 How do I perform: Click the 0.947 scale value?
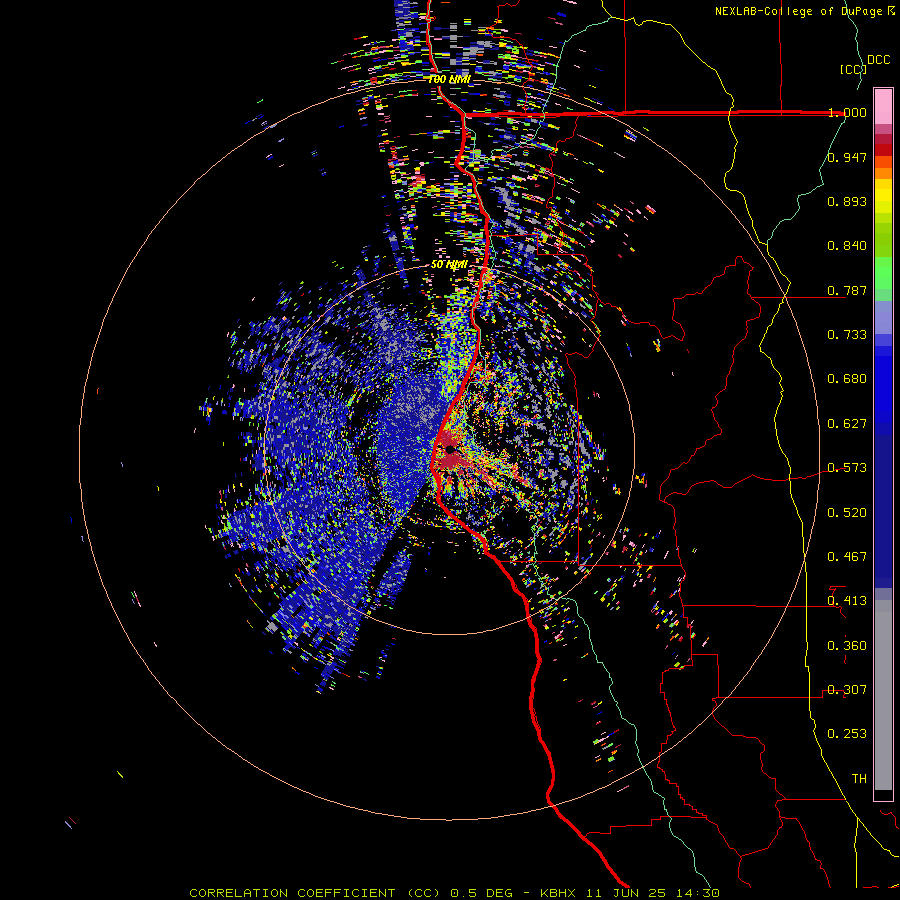tap(847, 157)
